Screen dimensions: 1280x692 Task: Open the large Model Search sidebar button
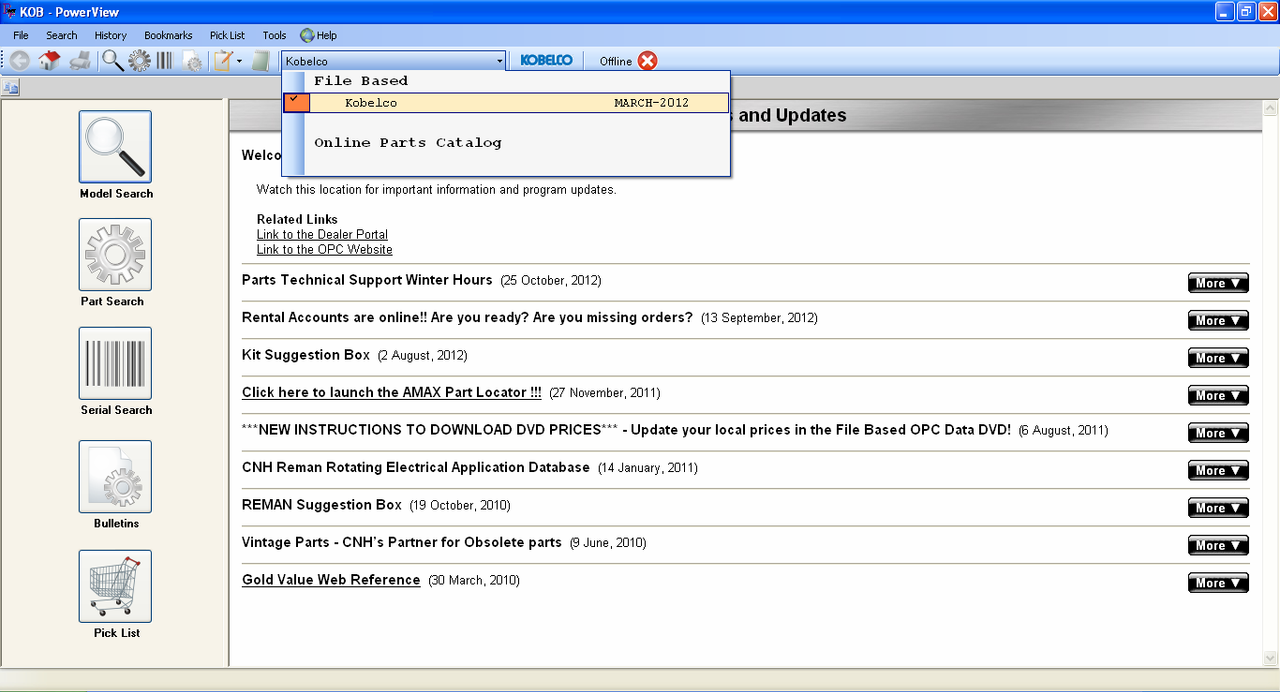coord(116,147)
